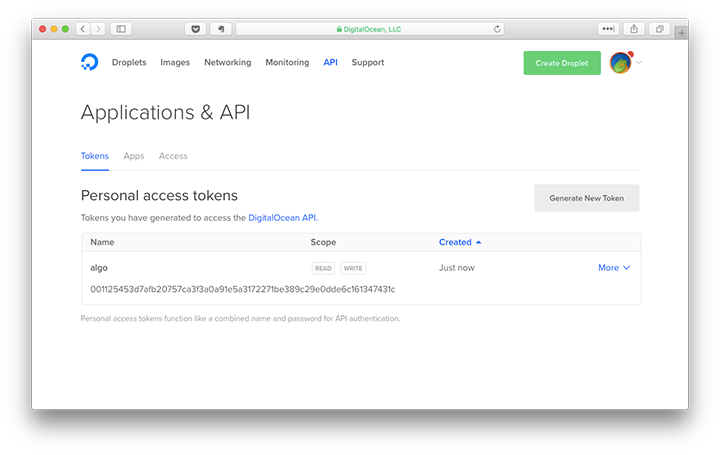Open the user avatar account menu
The height and width of the screenshot is (455, 720).
pyautogui.click(x=623, y=63)
